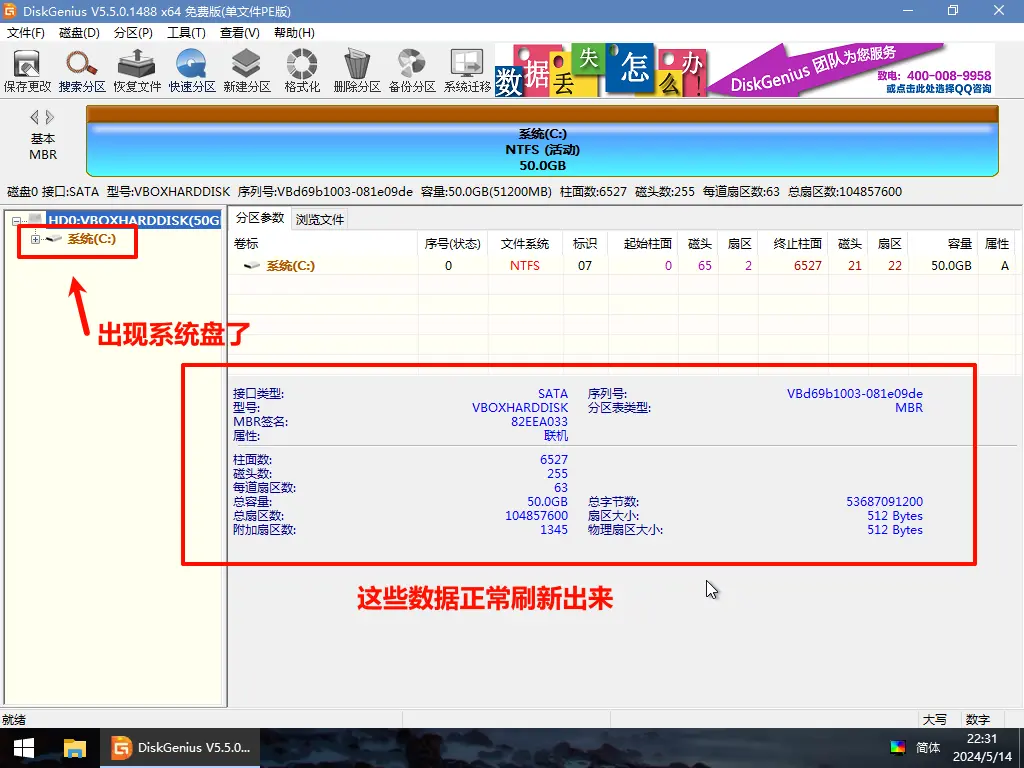
Task: Select 系统(C:) in the left tree
Action: pos(91,239)
